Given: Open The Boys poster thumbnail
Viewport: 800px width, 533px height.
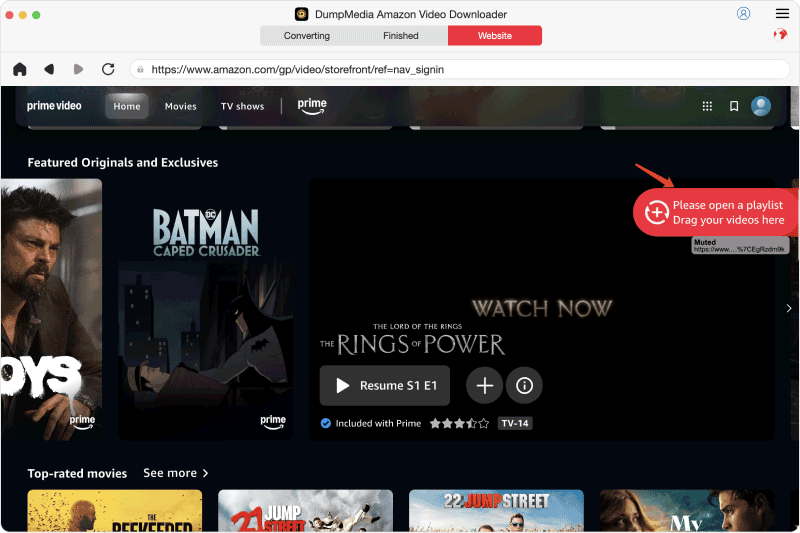Looking at the screenshot, I should (x=51, y=310).
